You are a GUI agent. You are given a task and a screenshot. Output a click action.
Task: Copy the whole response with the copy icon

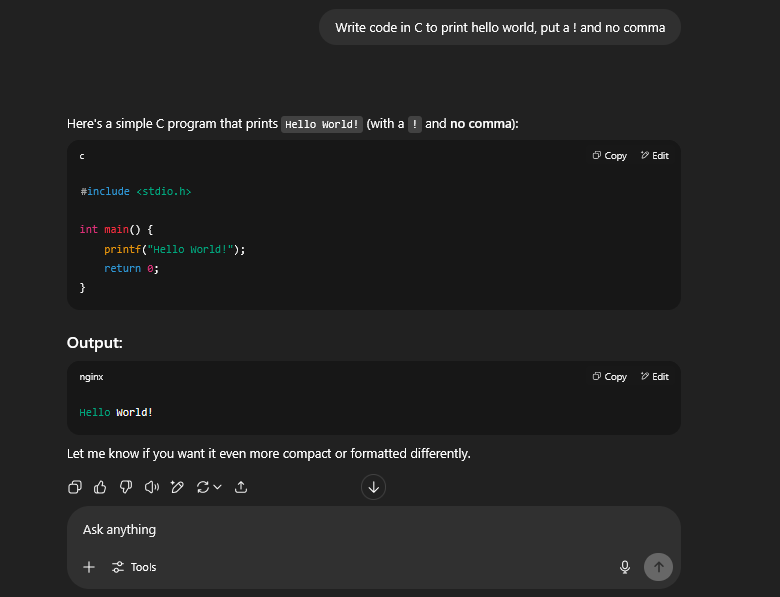(x=75, y=487)
